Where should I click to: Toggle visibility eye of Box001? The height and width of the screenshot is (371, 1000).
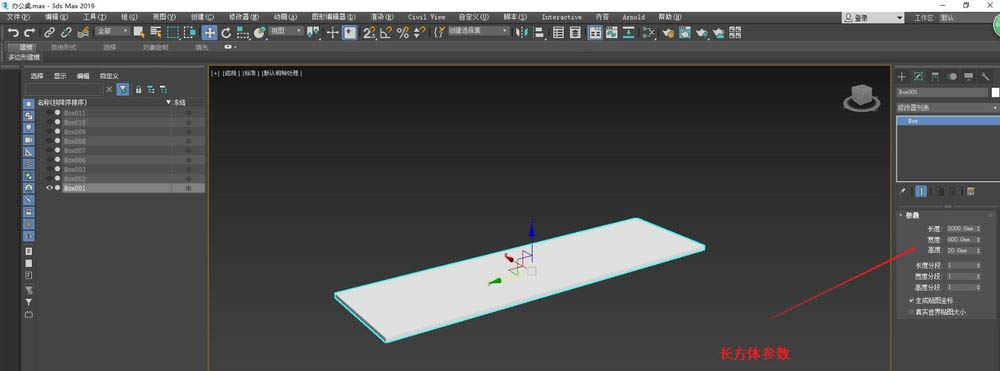(49, 188)
